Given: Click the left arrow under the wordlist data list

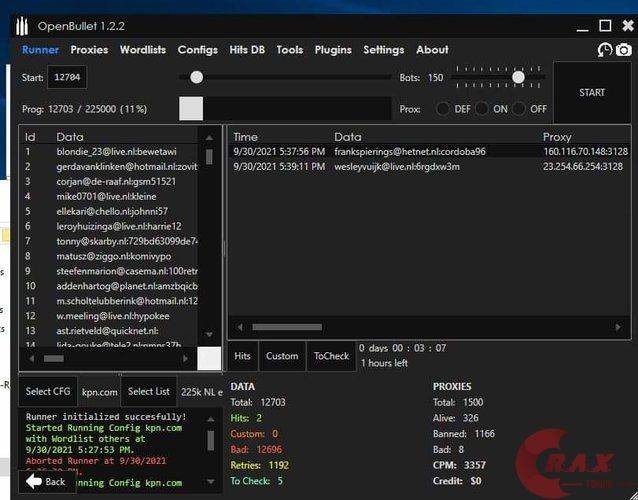Looking at the screenshot, I should pos(31,358).
